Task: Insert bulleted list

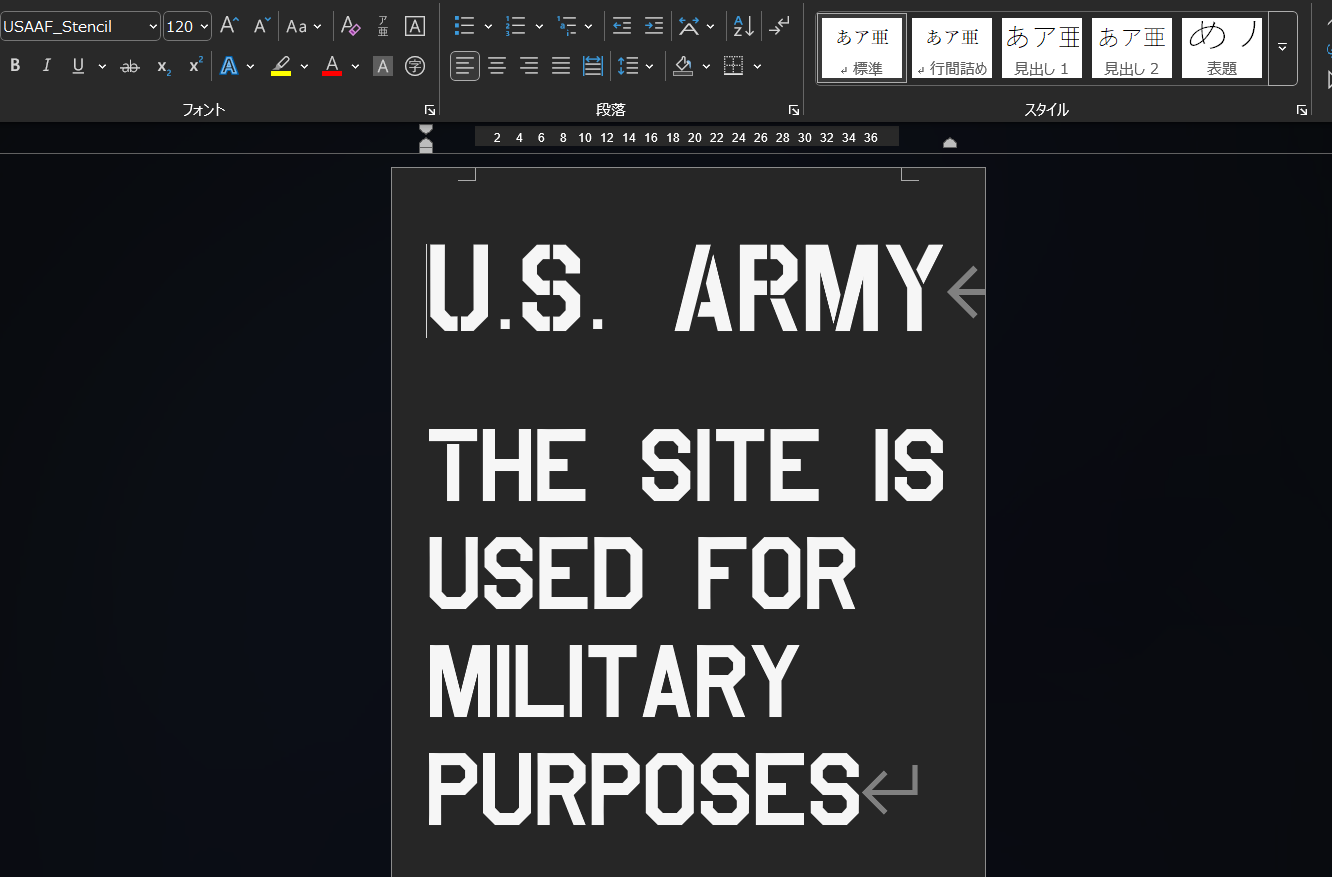Action: [464, 26]
